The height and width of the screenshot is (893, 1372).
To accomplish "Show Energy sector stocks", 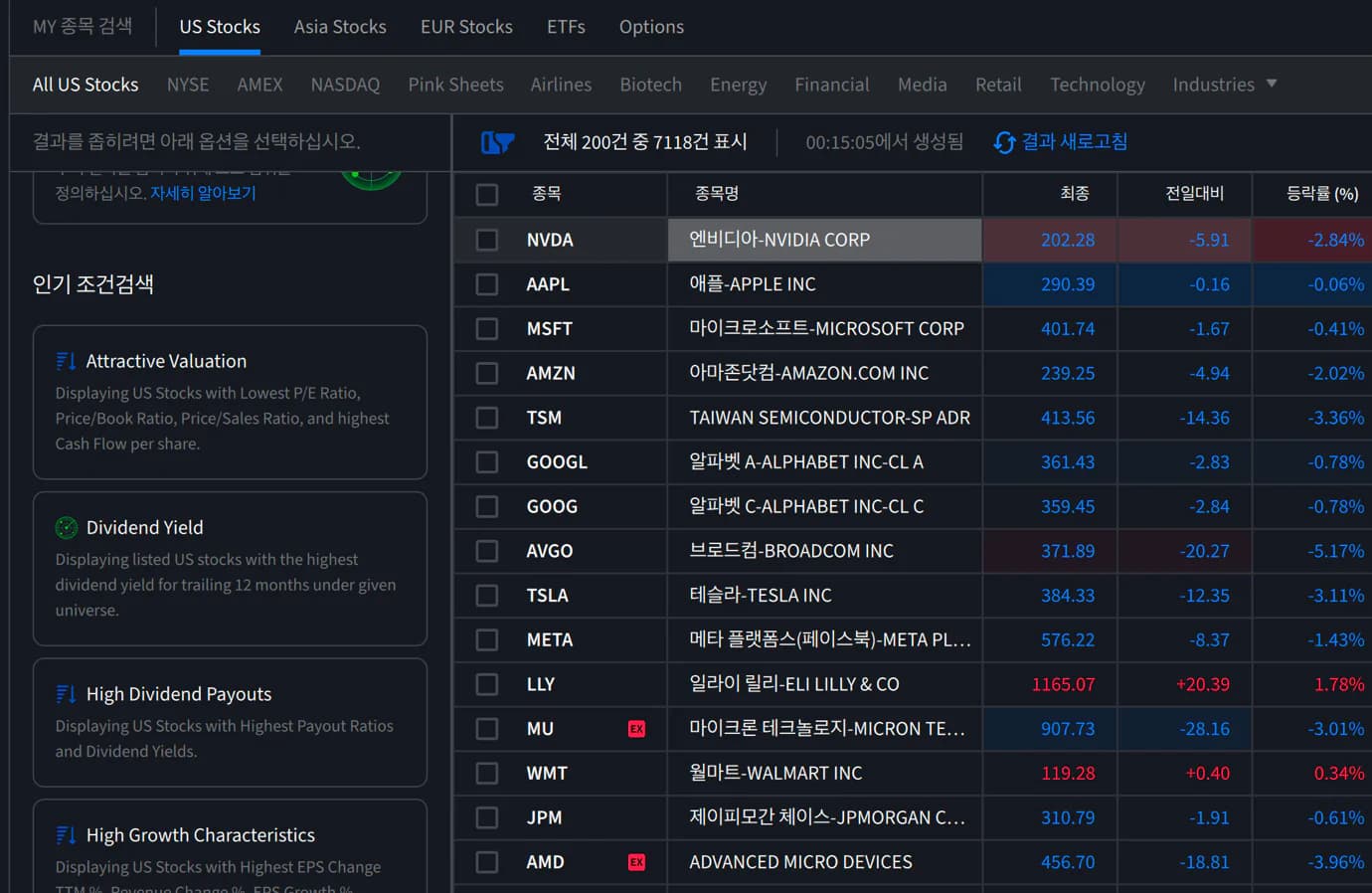I will point(738,85).
